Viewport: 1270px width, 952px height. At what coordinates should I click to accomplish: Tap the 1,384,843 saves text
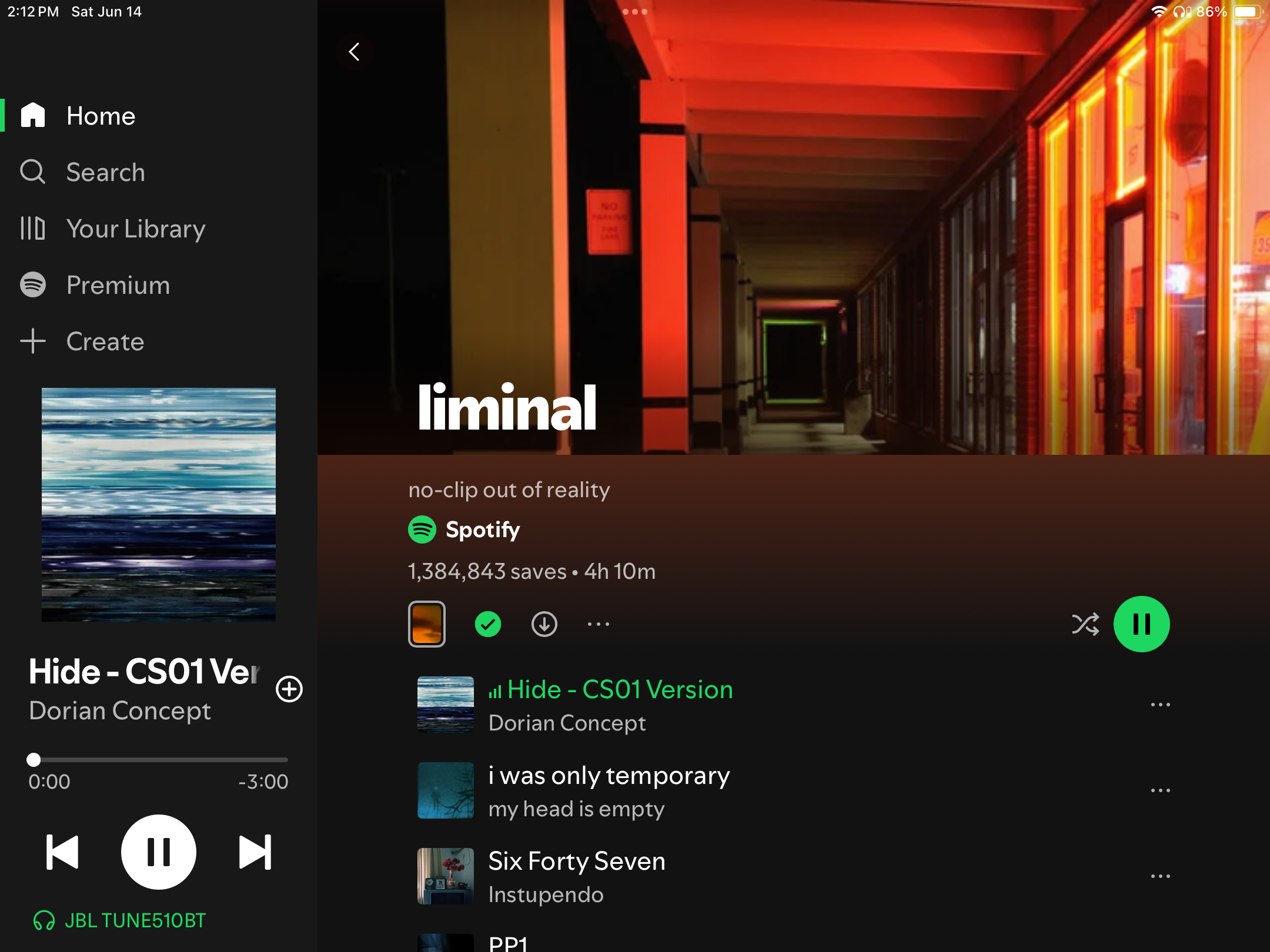pos(487,571)
